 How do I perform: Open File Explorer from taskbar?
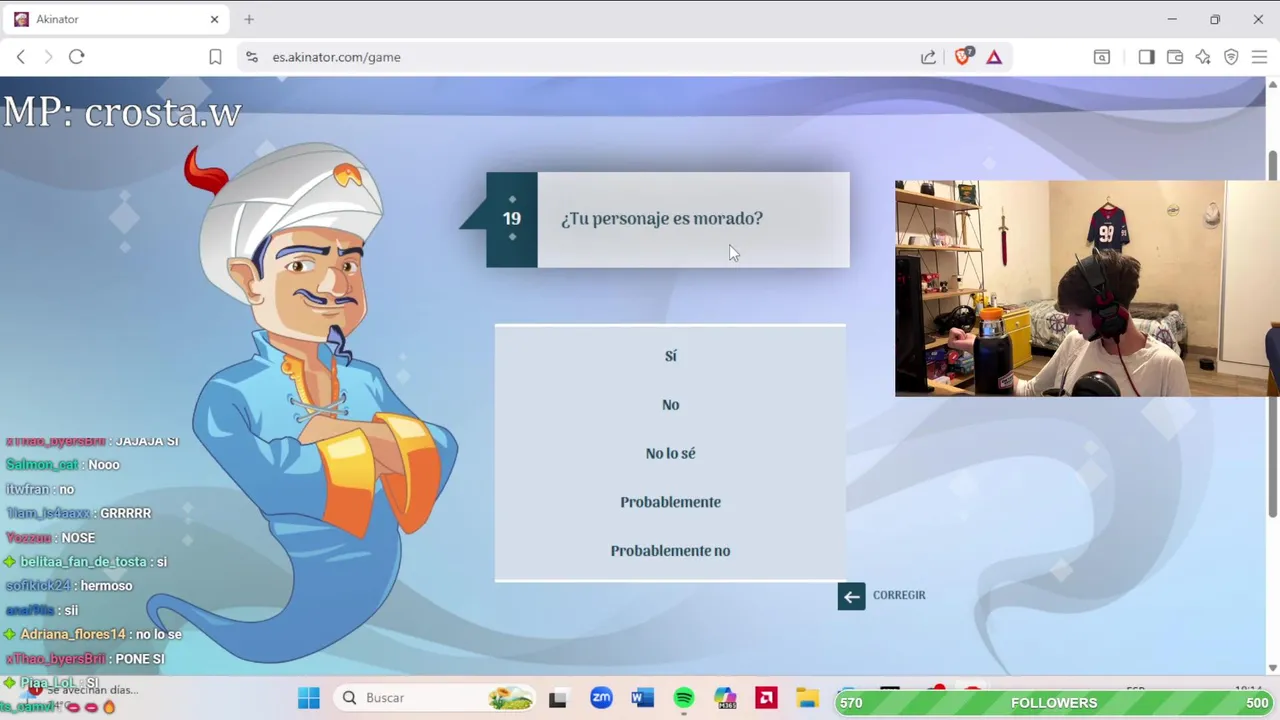[808, 698]
